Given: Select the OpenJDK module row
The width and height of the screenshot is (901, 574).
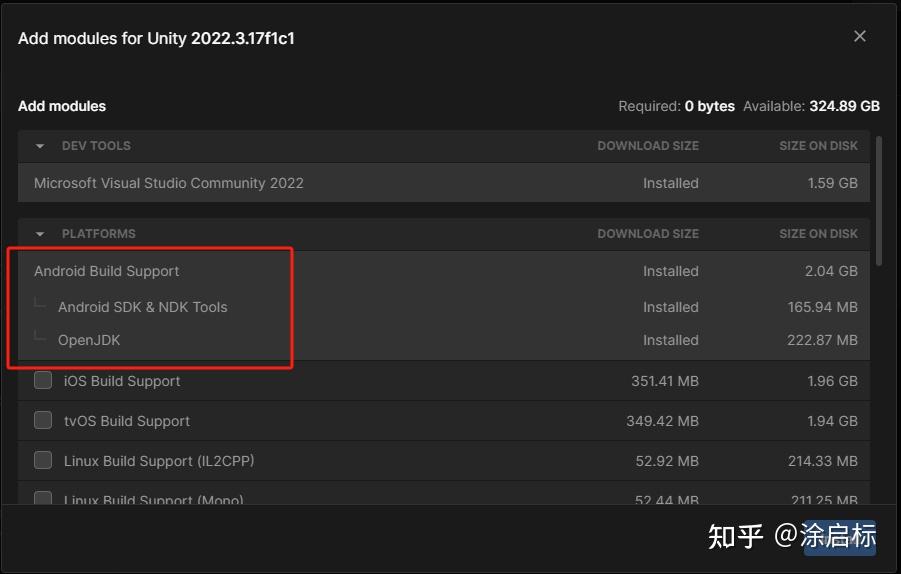Looking at the screenshot, I should coord(444,340).
